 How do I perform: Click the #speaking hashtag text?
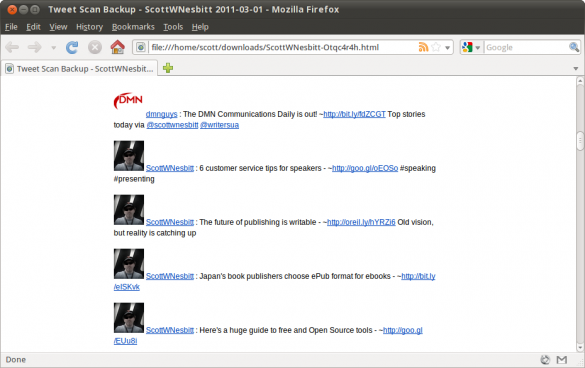click(418, 168)
